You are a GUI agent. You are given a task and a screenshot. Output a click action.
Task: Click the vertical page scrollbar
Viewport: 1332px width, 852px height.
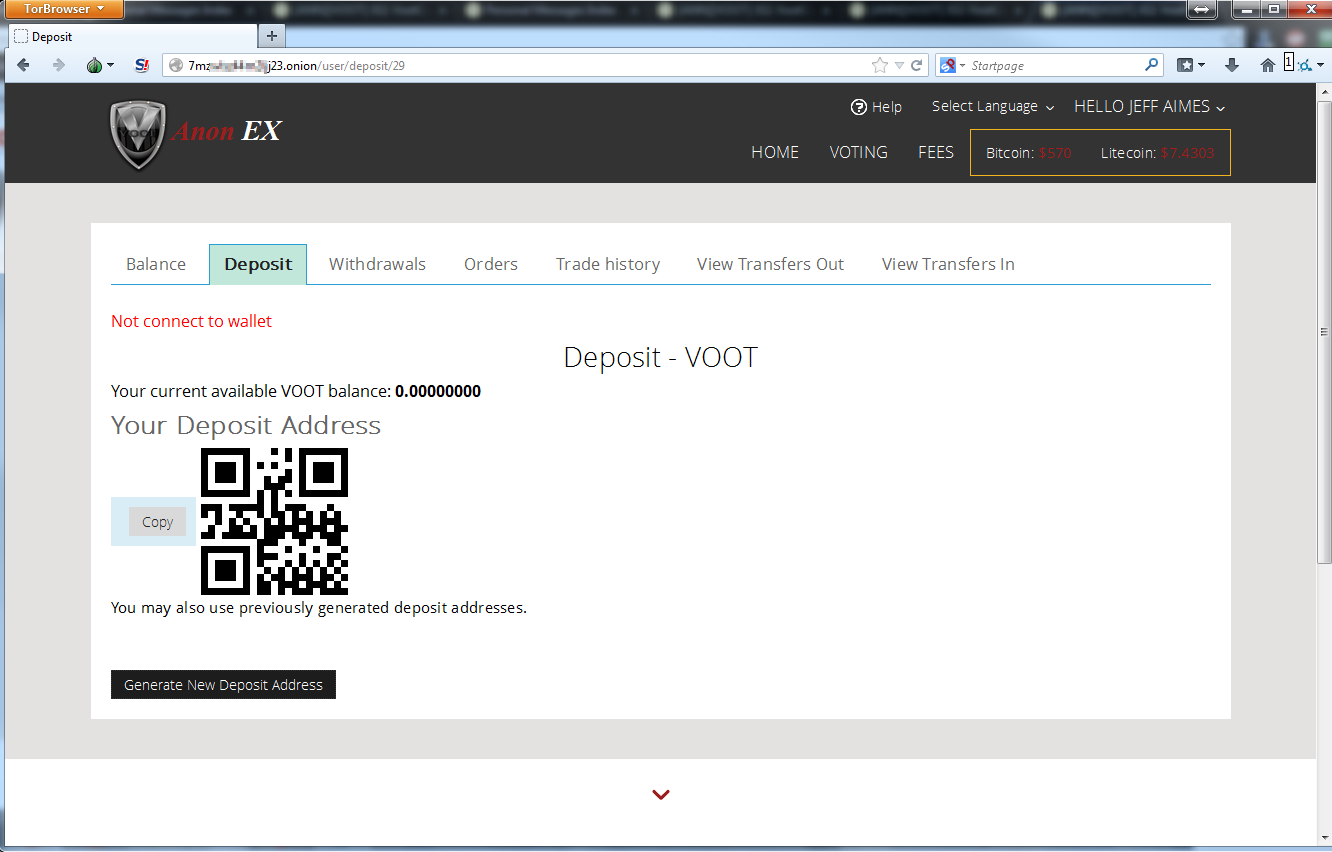(x=1324, y=330)
